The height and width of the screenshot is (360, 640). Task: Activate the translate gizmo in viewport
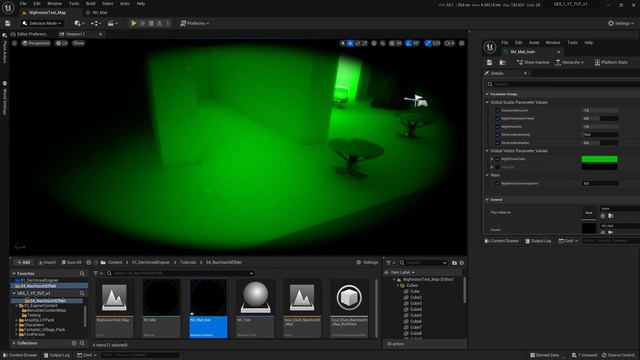click(x=350, y=43)
